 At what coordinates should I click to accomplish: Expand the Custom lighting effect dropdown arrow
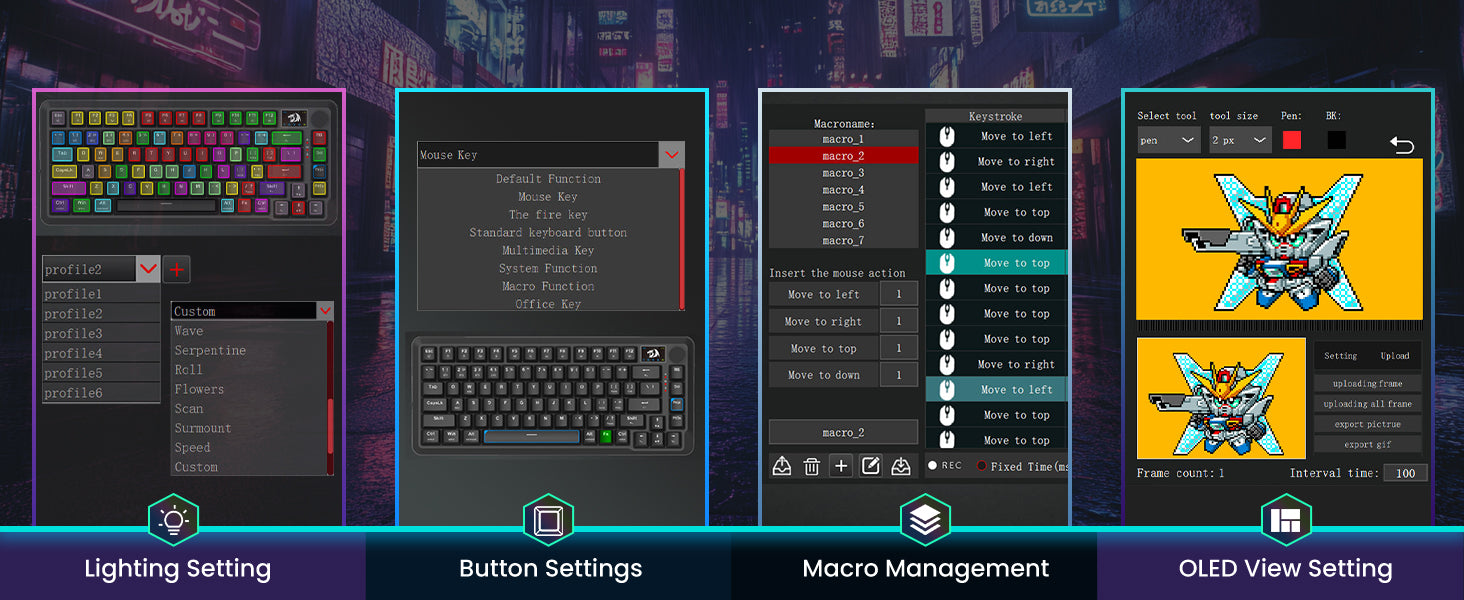pyautogui.click(x=325, y=311)
